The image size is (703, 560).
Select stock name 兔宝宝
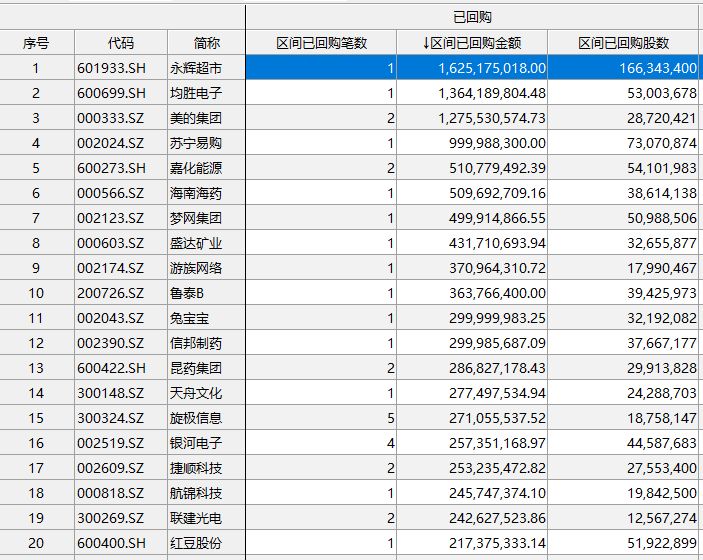click(x=189, y=318)
